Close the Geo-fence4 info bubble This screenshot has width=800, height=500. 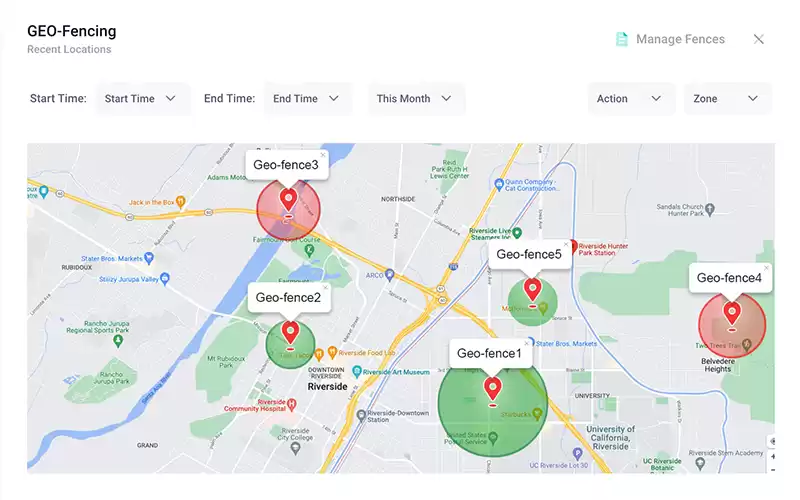pos(766,268)
